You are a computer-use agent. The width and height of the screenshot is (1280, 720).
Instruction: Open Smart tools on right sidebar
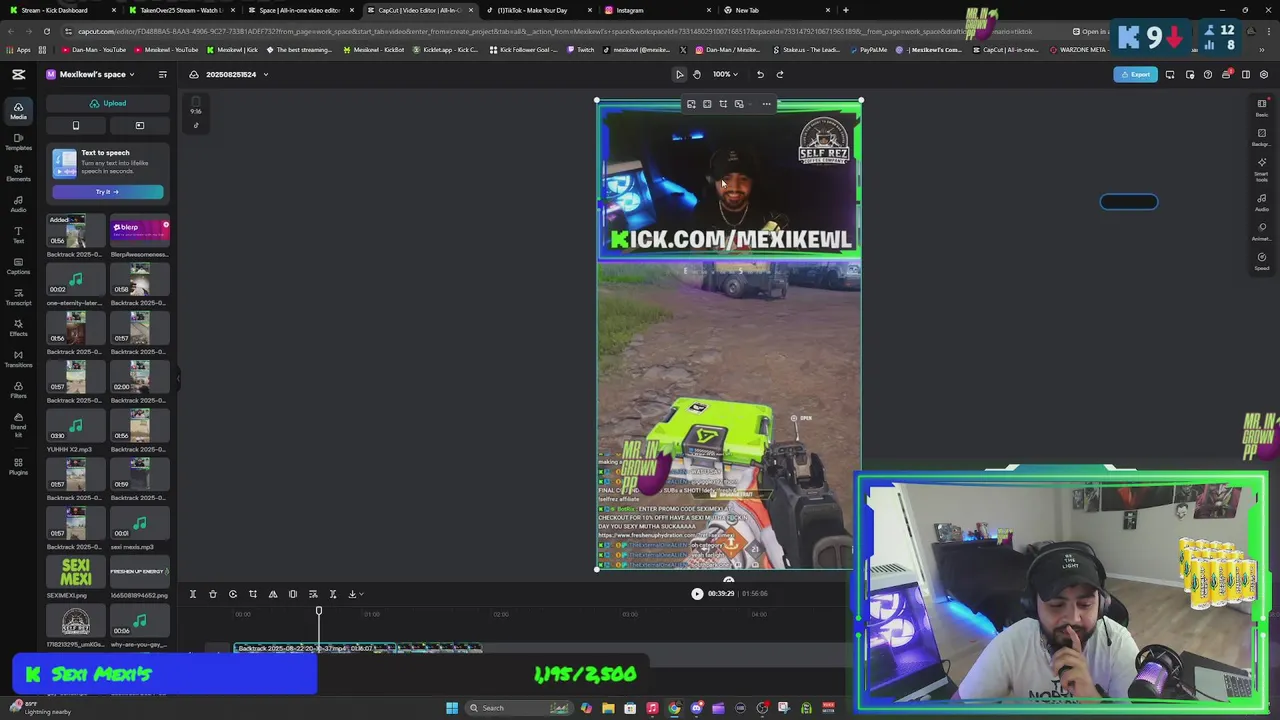(x=1262, y=168)
